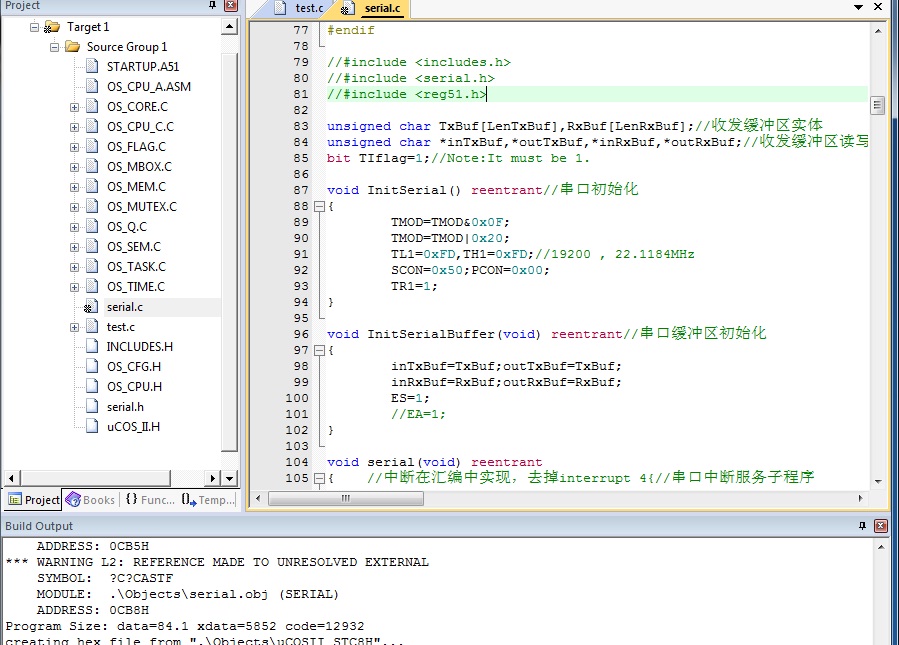Image resolution: width=899 pixels, height=645 pixels.
Task: Expand the OS_CPU_C.C file node
Action: (x=75, y=127)
